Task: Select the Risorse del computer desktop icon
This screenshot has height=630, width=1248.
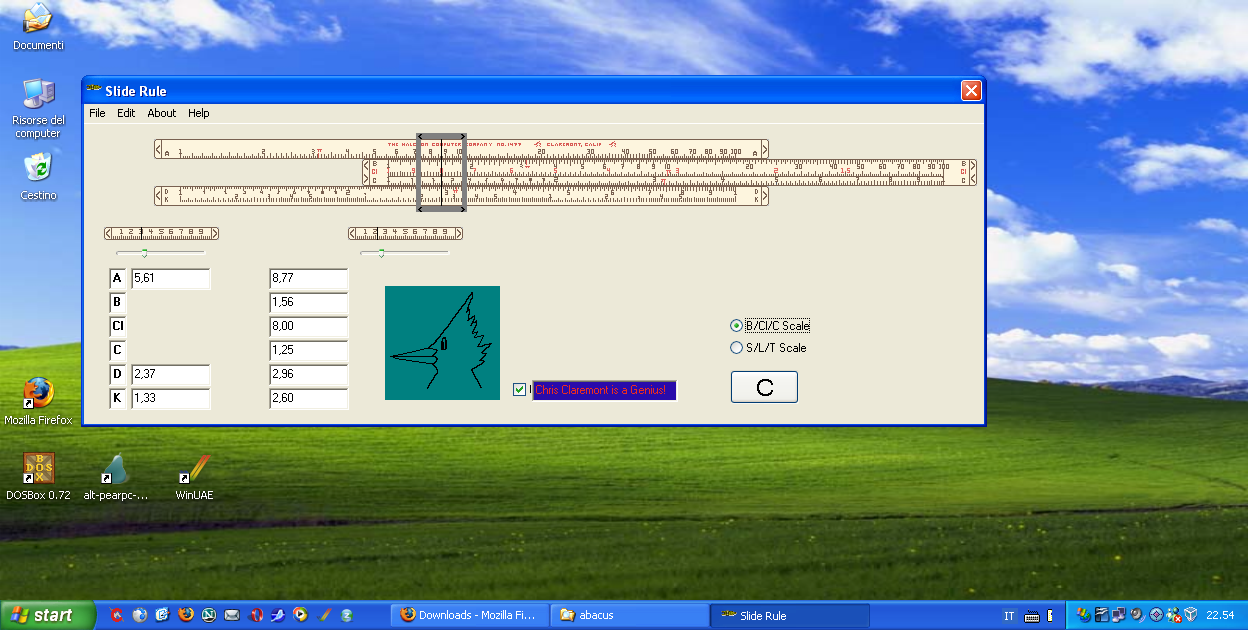Action: pos(38,108)
